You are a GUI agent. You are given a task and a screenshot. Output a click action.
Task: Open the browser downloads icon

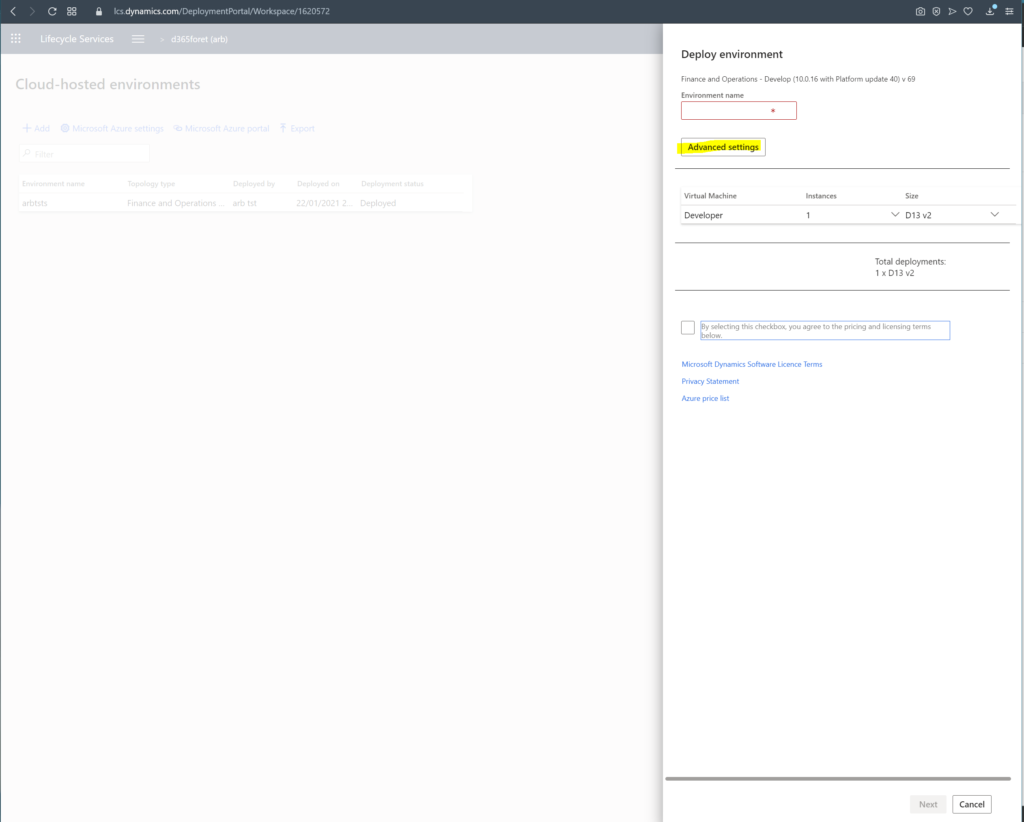pos(990,11)
